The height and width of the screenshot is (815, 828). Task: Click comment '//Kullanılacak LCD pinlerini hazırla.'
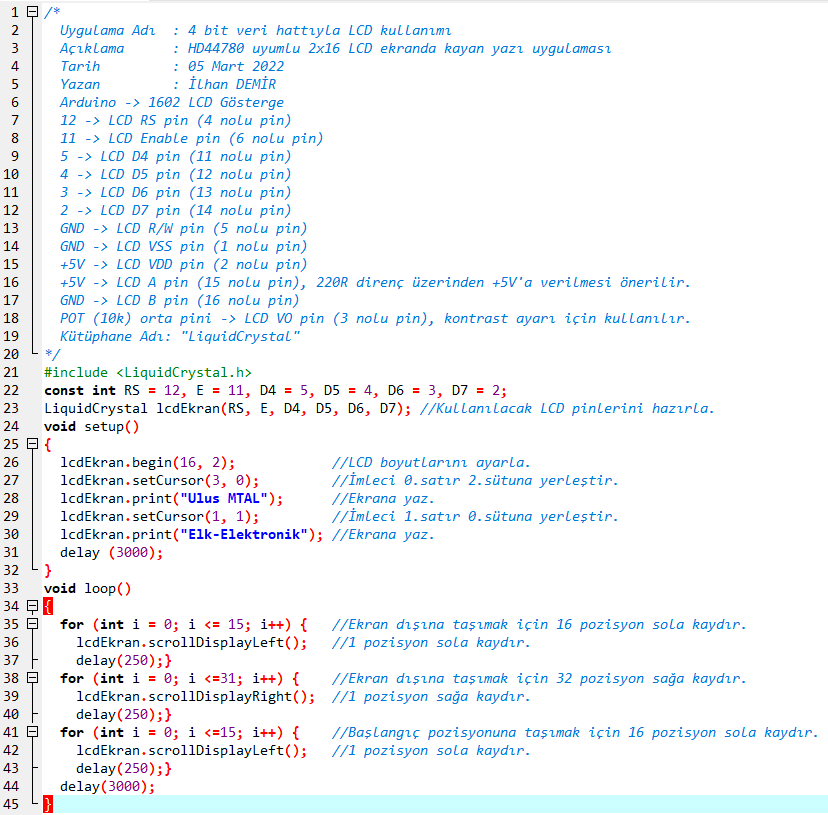coord(567,409)
